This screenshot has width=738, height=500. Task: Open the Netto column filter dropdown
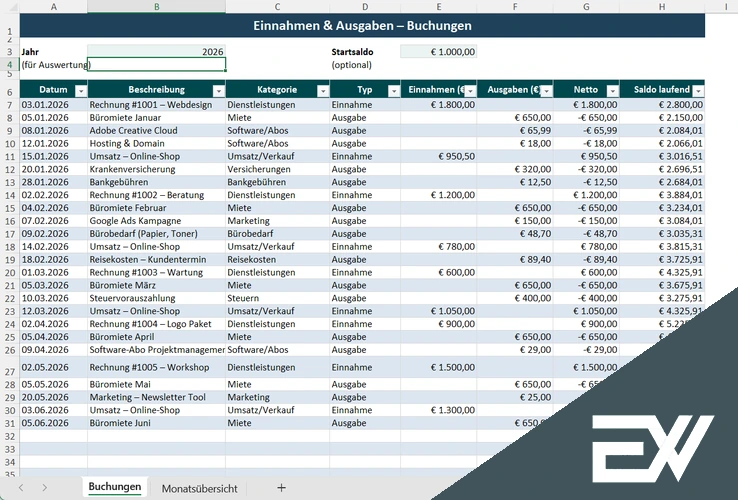612,90
